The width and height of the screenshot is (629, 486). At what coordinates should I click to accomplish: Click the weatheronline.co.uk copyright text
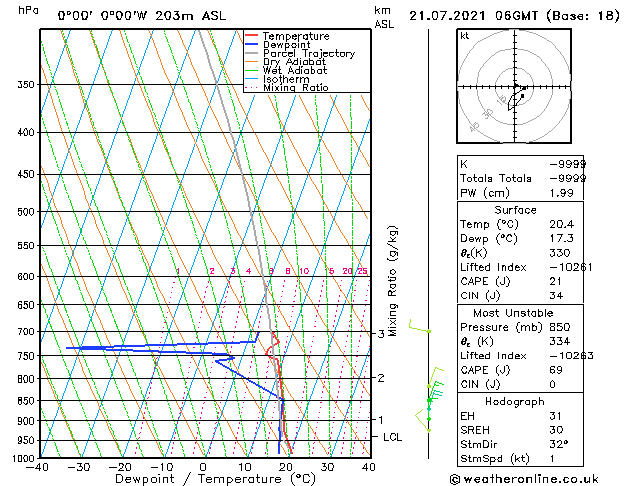click(x=524, y=479)
